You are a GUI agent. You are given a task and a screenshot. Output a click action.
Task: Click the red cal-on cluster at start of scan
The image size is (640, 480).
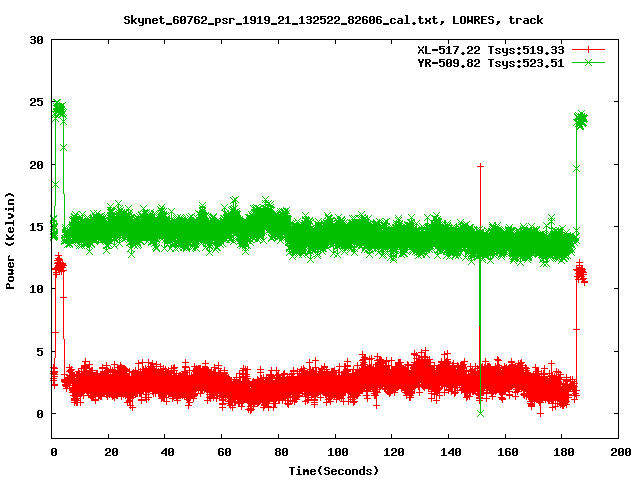tap(59, 264)
